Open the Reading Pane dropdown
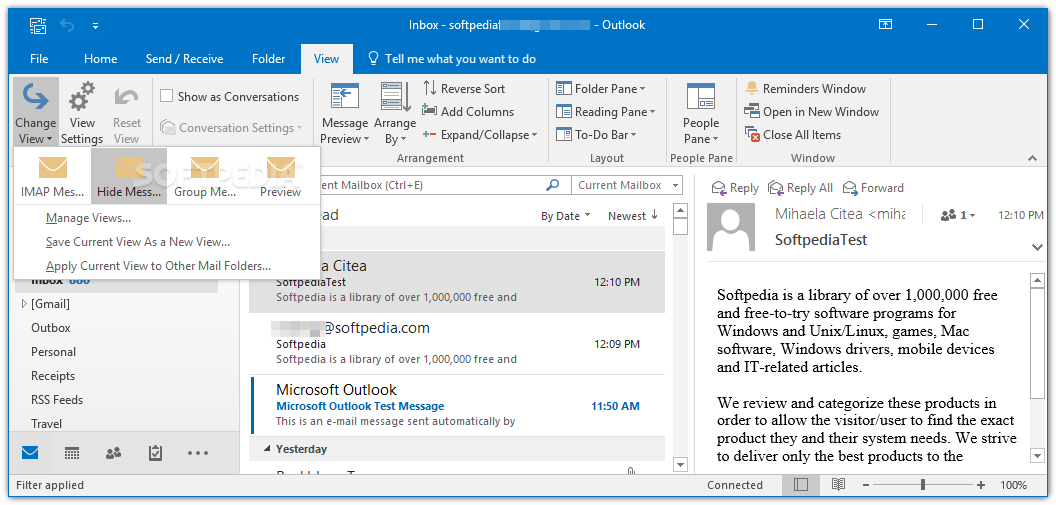 [x=605, y=112]
